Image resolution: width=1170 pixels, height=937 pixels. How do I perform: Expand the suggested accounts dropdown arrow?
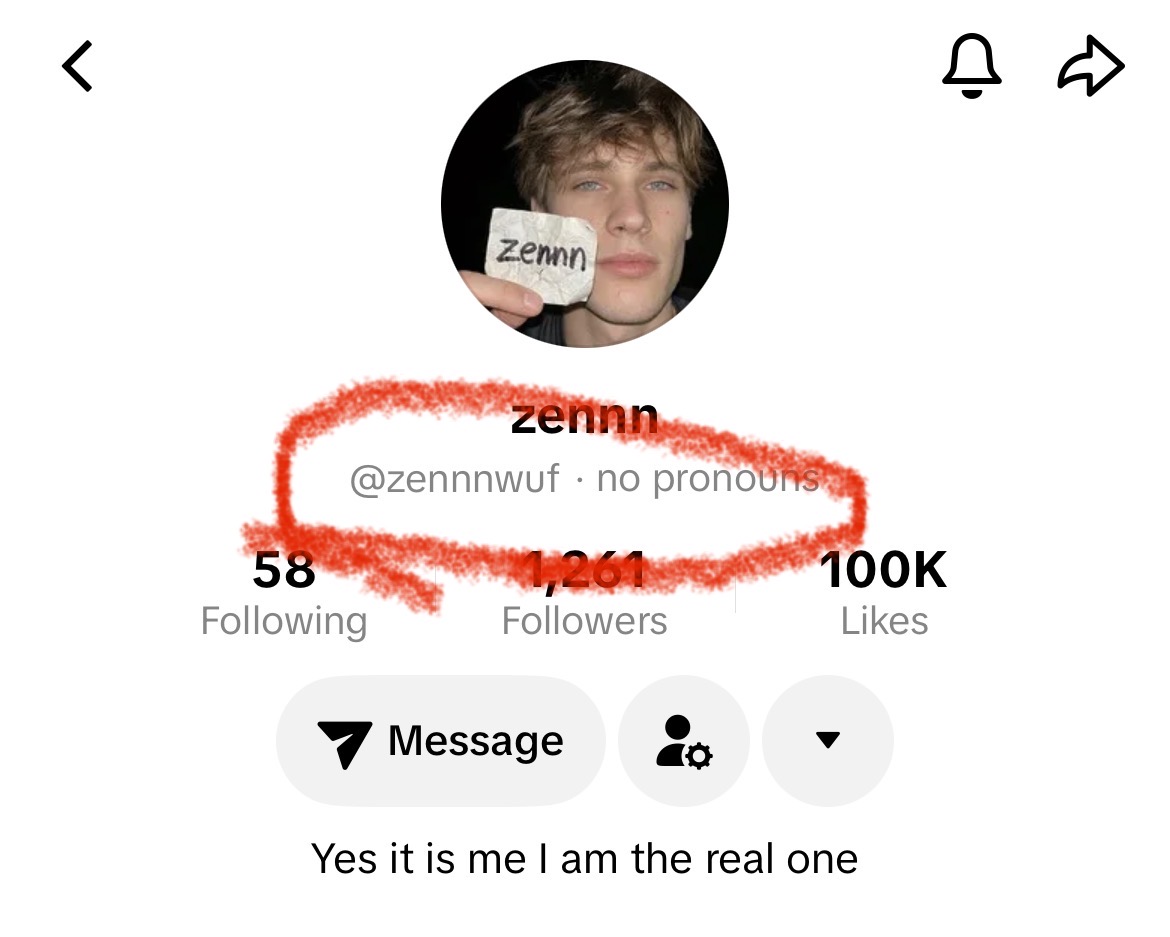pos(828,741)
